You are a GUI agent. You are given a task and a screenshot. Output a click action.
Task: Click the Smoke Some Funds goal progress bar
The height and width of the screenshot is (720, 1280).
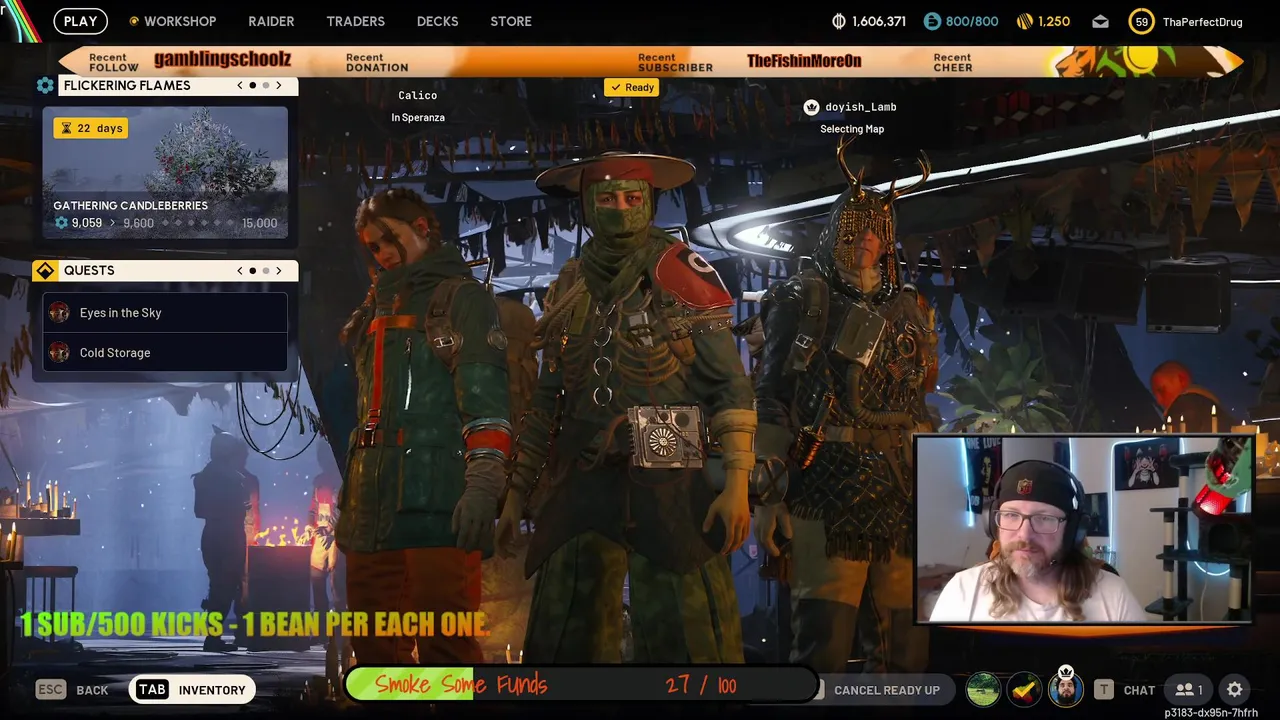pyautogui.click(x=580, y=685)
